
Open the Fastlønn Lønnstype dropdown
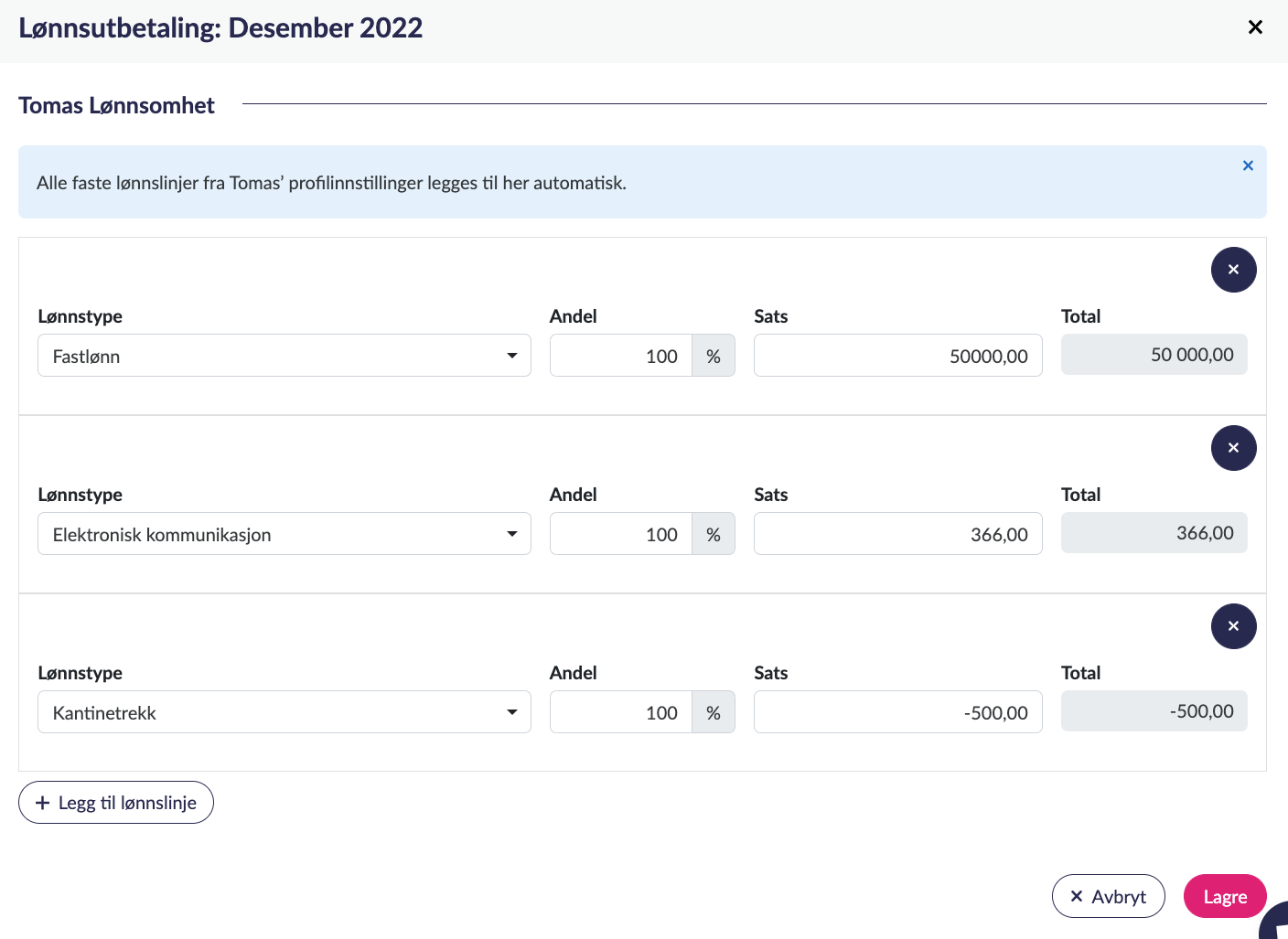click(284, 356)
